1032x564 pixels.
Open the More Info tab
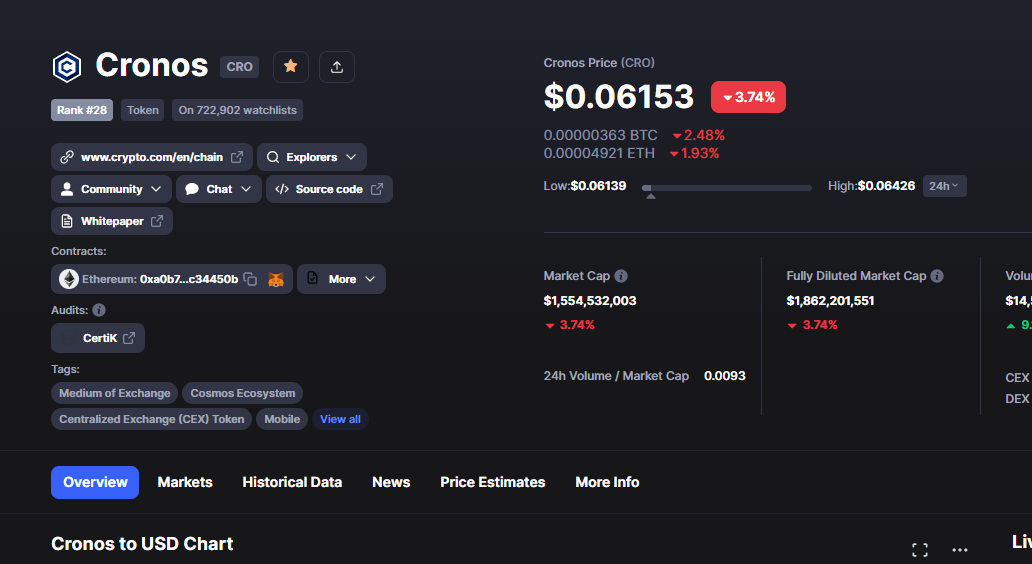point(607,482)
